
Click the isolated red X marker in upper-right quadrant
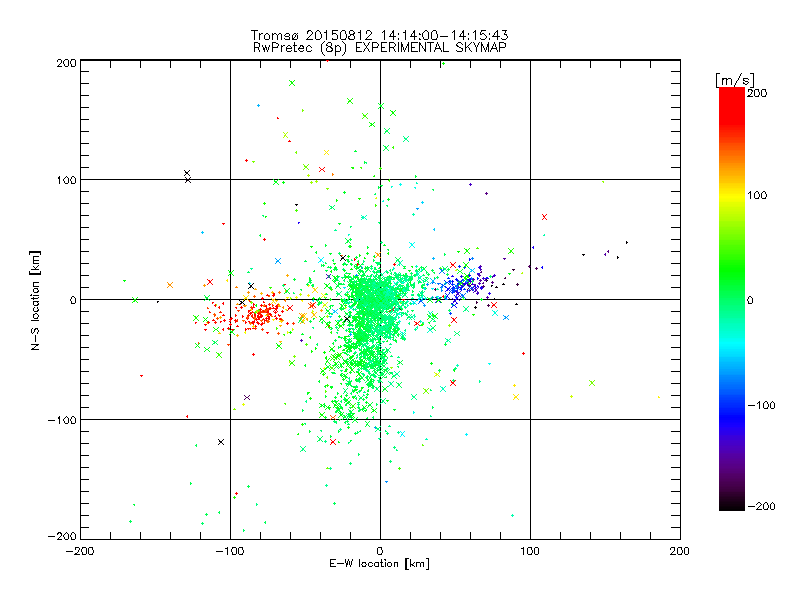click(544, 217)
